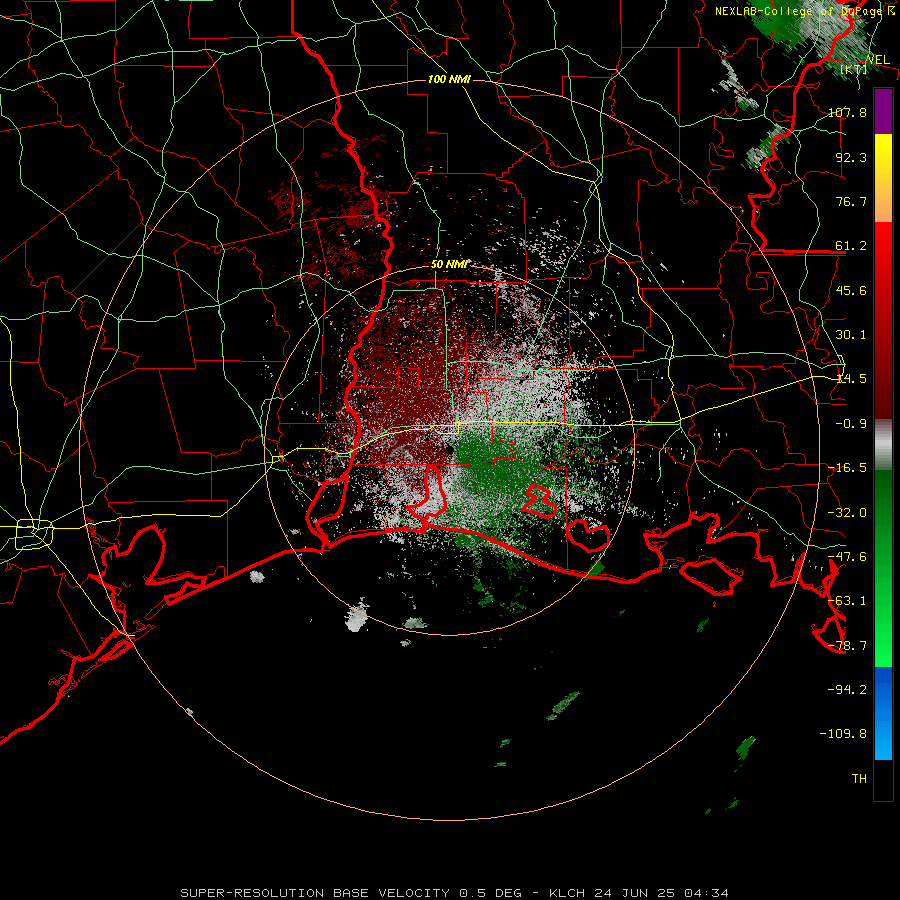Click the "[KT]" units label
The image size is (900, 900).
click(854, 69)
